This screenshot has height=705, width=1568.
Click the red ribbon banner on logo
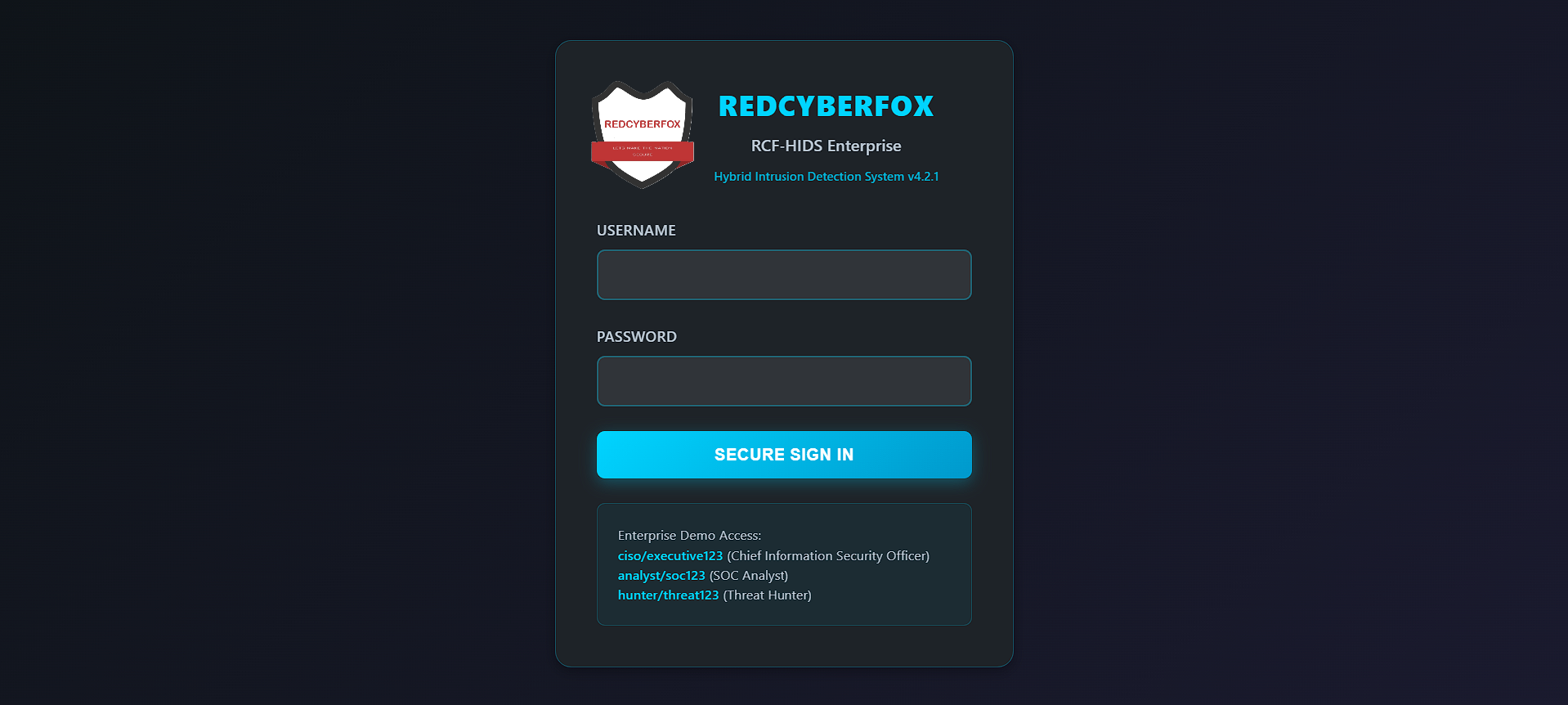click(x=643, y=151)
